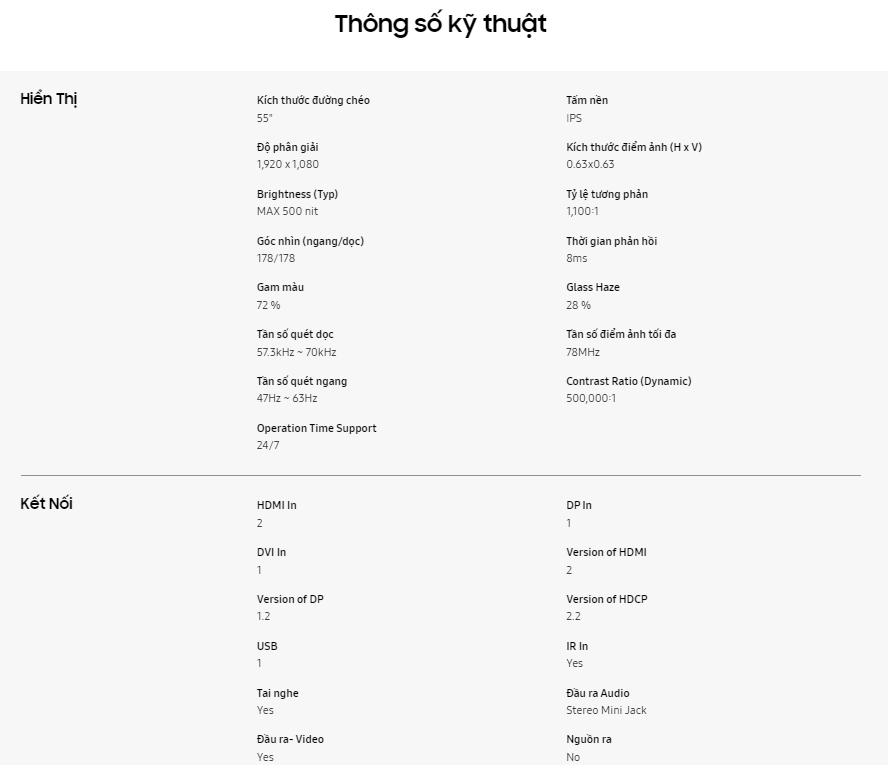Screen dimensions: 888x765
Task: Click the "Stereo Mini Jack" value
Action: [606, 710]
